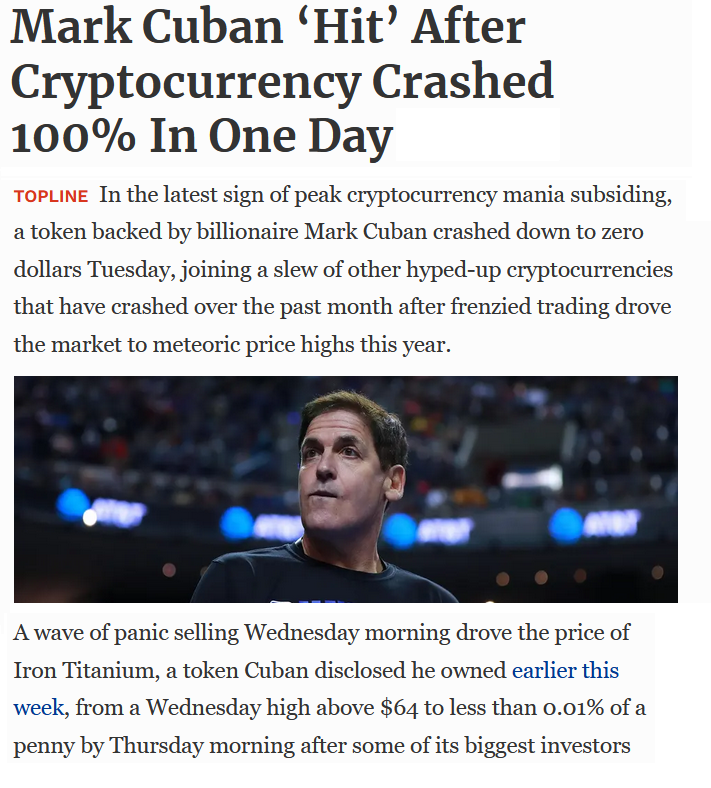This screenshot has width=711, height=788.
Task: Click 'billionaire Mark Cuban' in topline paragraph
Action: [312, 232]
